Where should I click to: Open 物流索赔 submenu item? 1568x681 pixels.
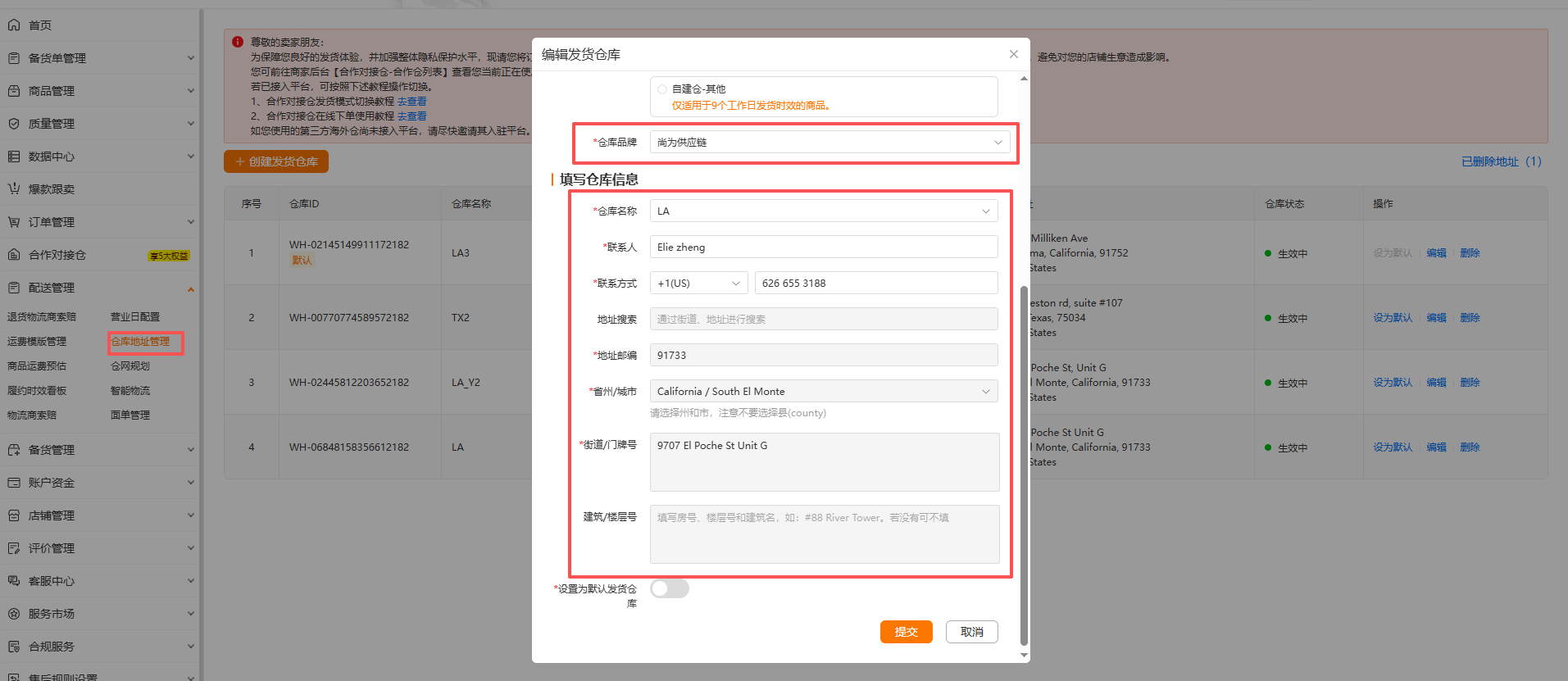tap(32, 415)
